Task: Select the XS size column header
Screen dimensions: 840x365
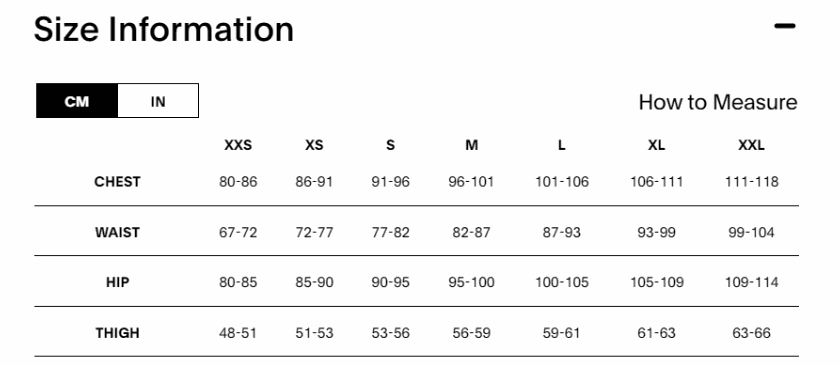Action: click(x=314, y=145)
